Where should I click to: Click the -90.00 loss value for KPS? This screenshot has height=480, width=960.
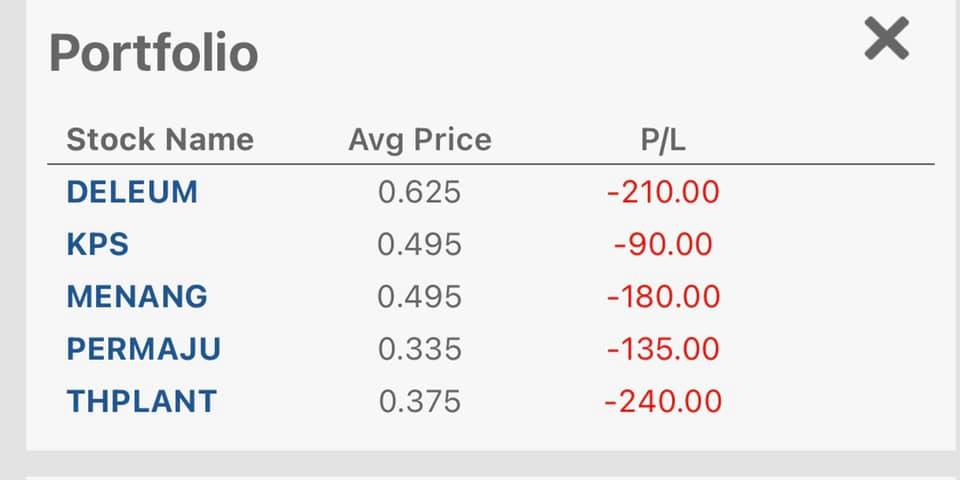[663, 245]
